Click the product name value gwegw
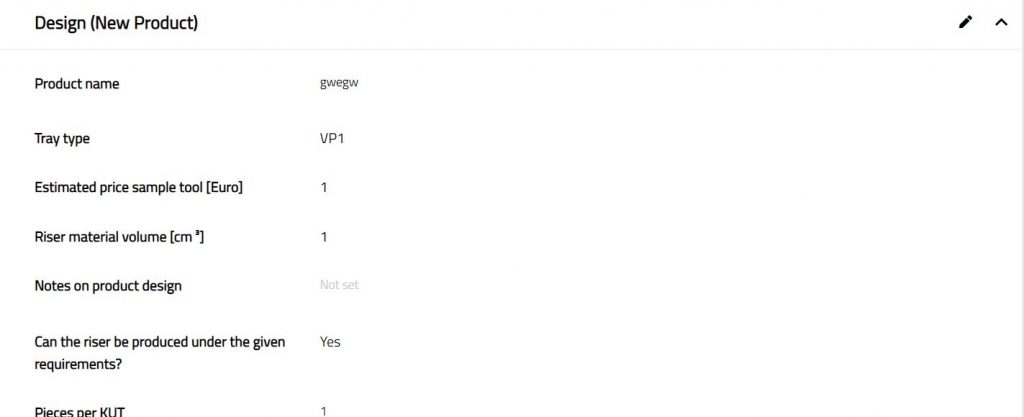The height and width of the screenshot is (417, 1024). (339, 84)
